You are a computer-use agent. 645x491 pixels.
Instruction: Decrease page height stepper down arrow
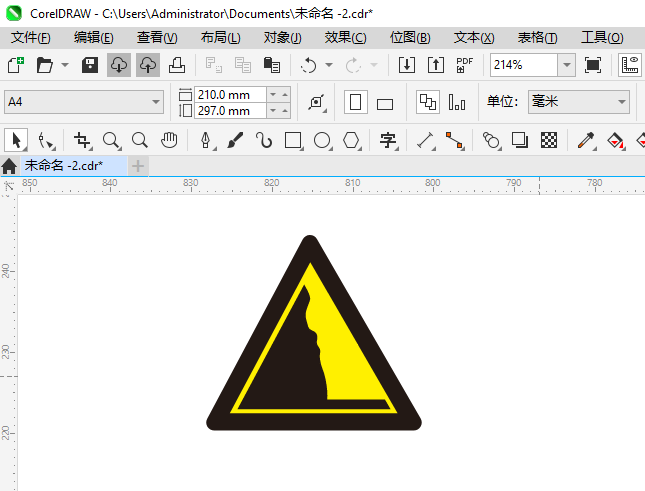[273, 111]
